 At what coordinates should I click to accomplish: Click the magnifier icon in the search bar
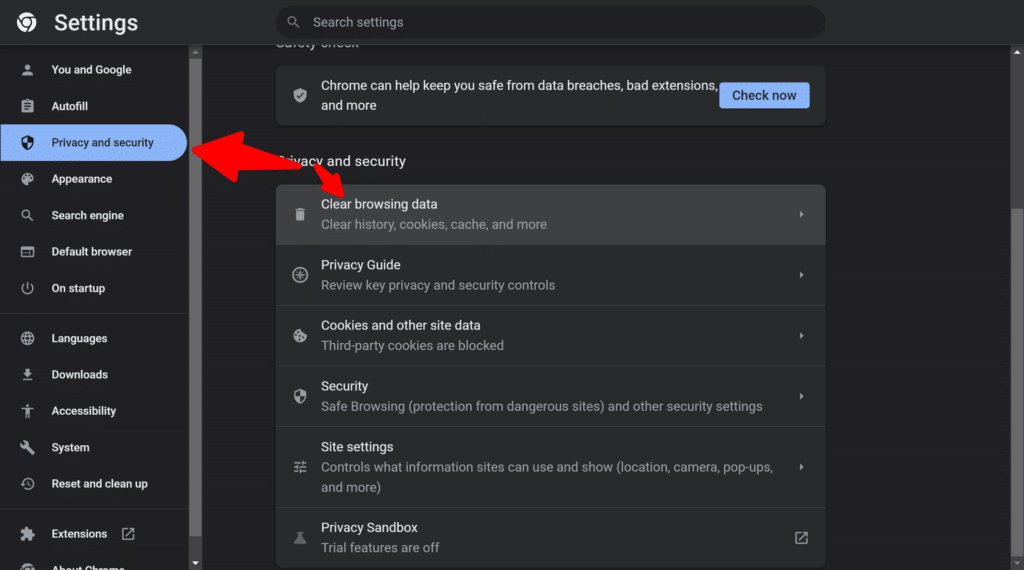(x=293, y=22)
